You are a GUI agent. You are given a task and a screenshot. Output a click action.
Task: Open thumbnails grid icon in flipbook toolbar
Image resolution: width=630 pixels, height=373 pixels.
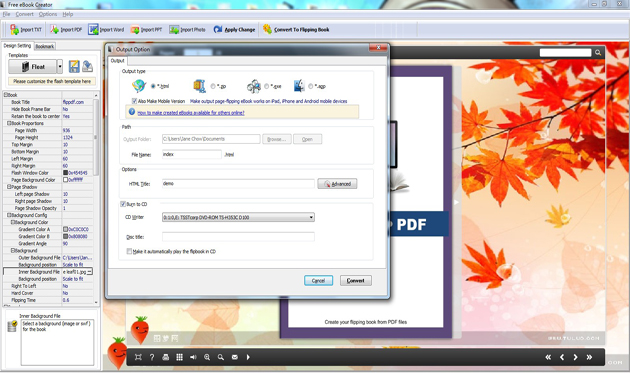(x=180, y=357)
